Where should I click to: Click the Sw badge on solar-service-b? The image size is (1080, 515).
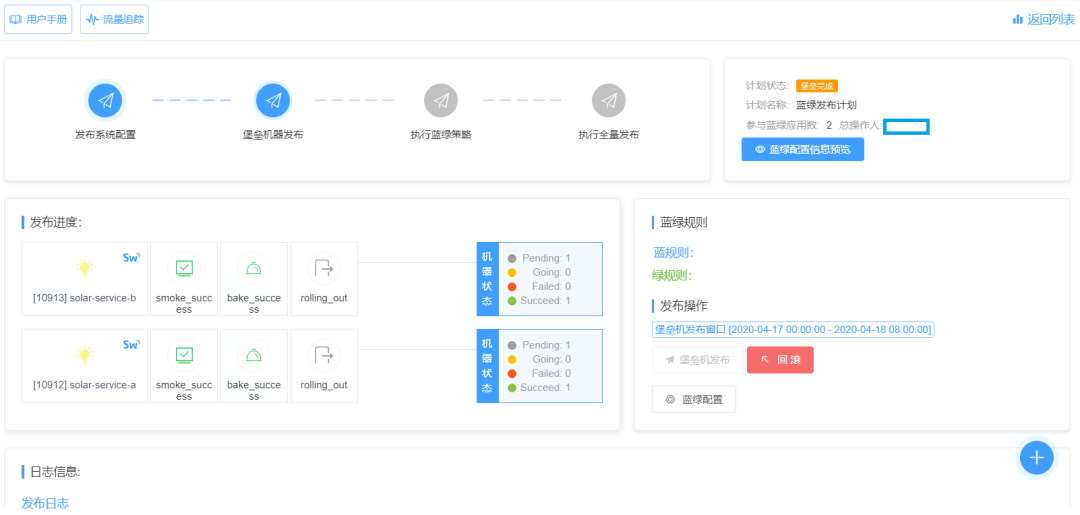point(131,257)
